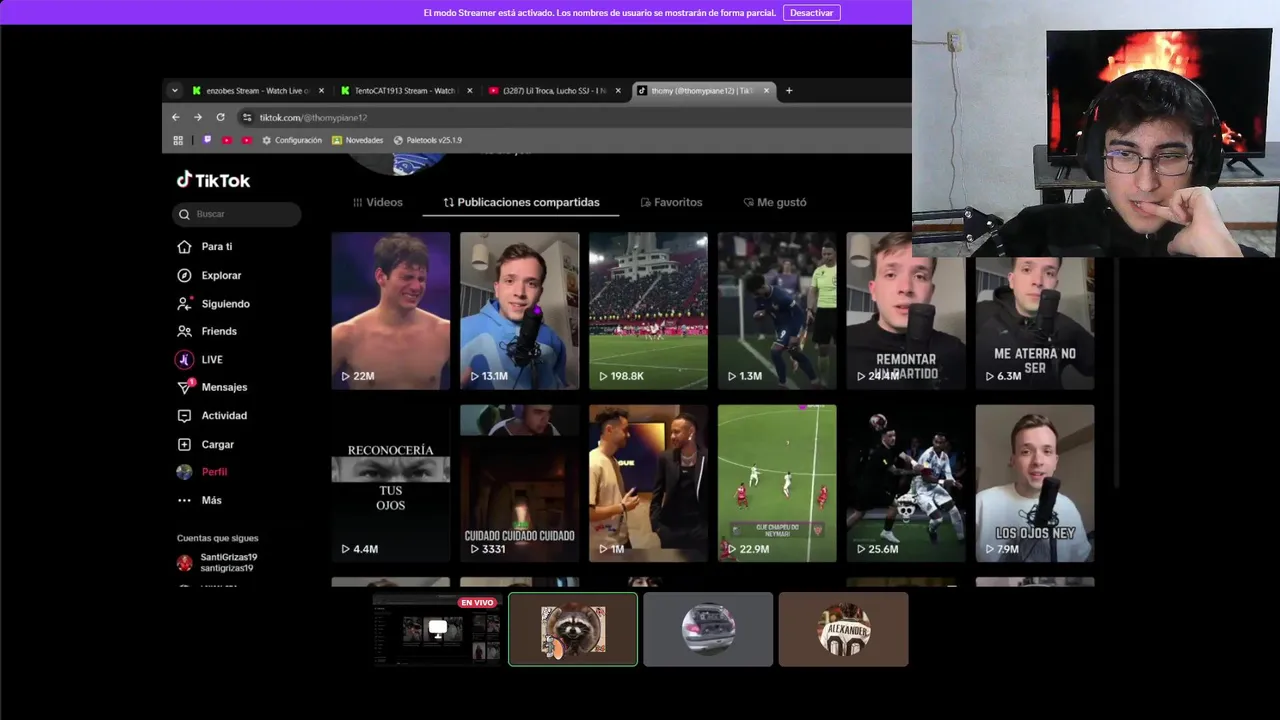Open the stadium video with 198.8K views
Image resolution: width=1280 pixels, height=720 pixels.
coord(648,311)
